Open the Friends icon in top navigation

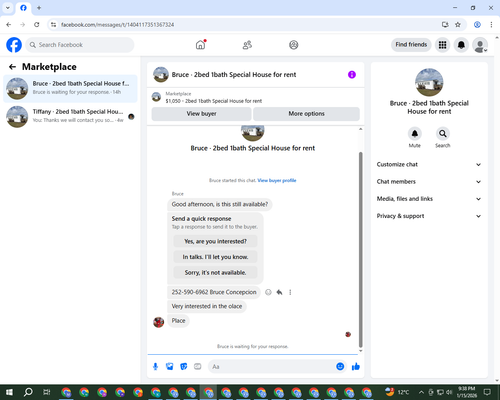(247, 45)
